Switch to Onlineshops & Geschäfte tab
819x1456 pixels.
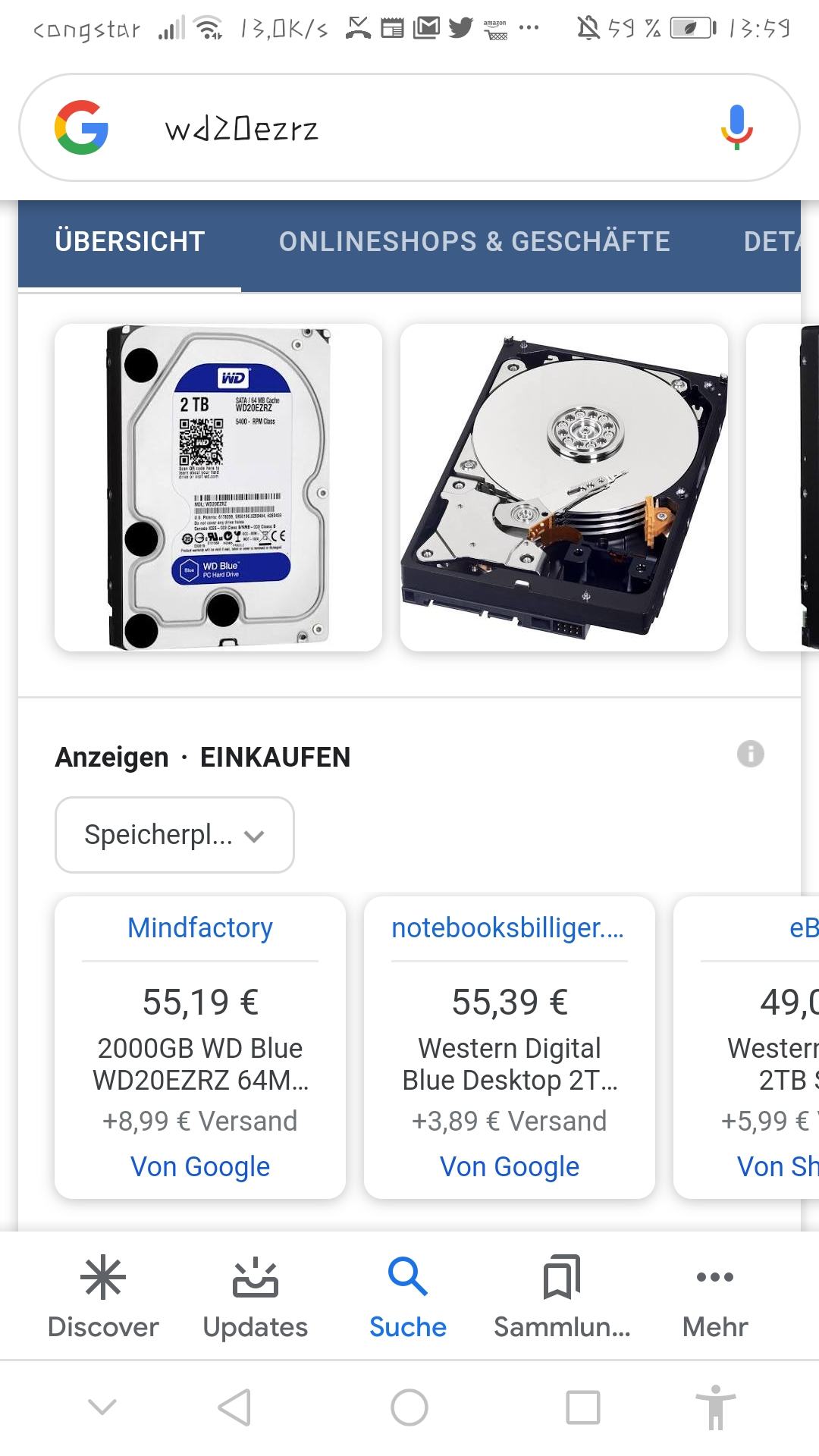point(475,241)
